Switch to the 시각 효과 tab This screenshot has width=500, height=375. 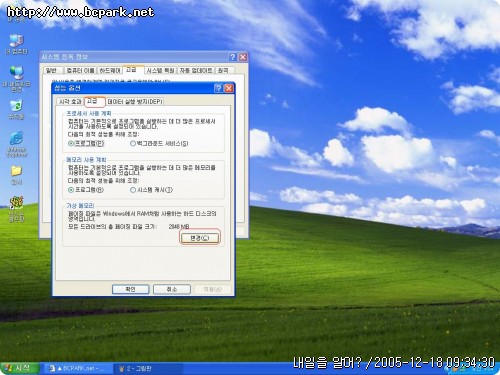coord(70,101)
